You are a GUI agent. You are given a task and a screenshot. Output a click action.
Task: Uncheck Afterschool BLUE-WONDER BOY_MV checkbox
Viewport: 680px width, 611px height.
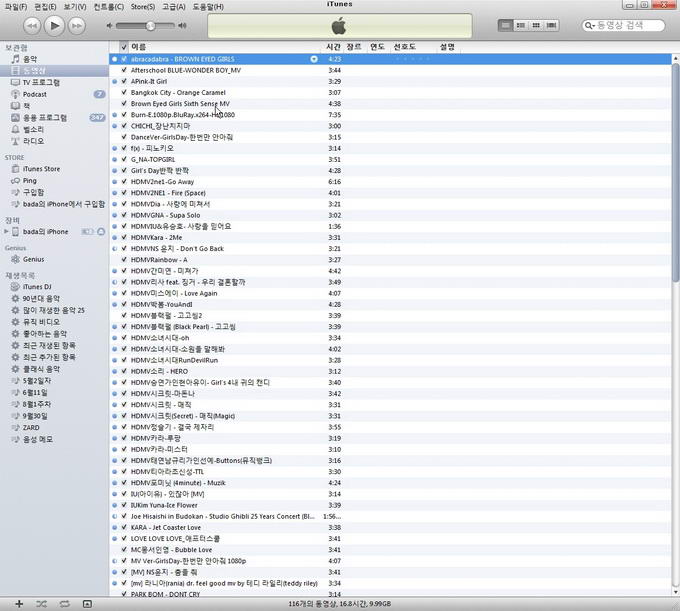[x=124, y=70]
